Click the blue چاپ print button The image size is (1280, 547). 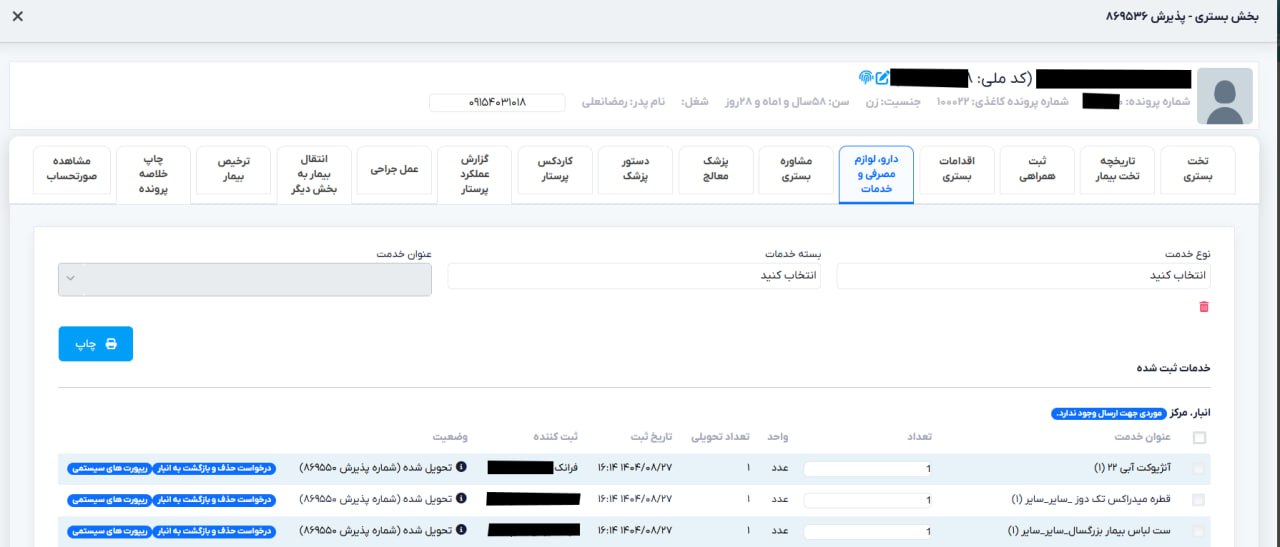(x=96, y=344)
